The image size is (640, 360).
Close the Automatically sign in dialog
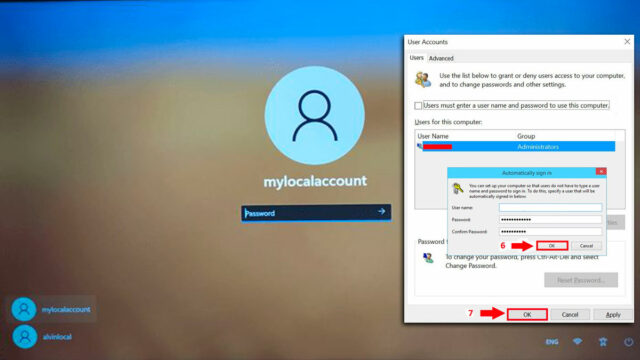[601, 171]
